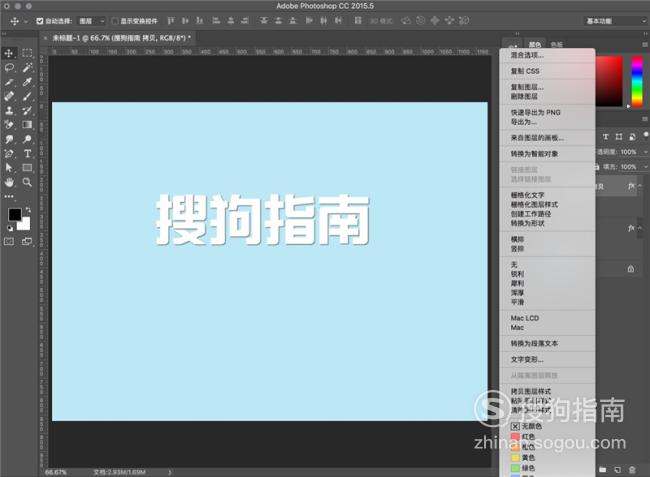This screenshot has height=477, width=650.
Task: Click the 66.67% zoom field in status bar
Action: [56, 472]
